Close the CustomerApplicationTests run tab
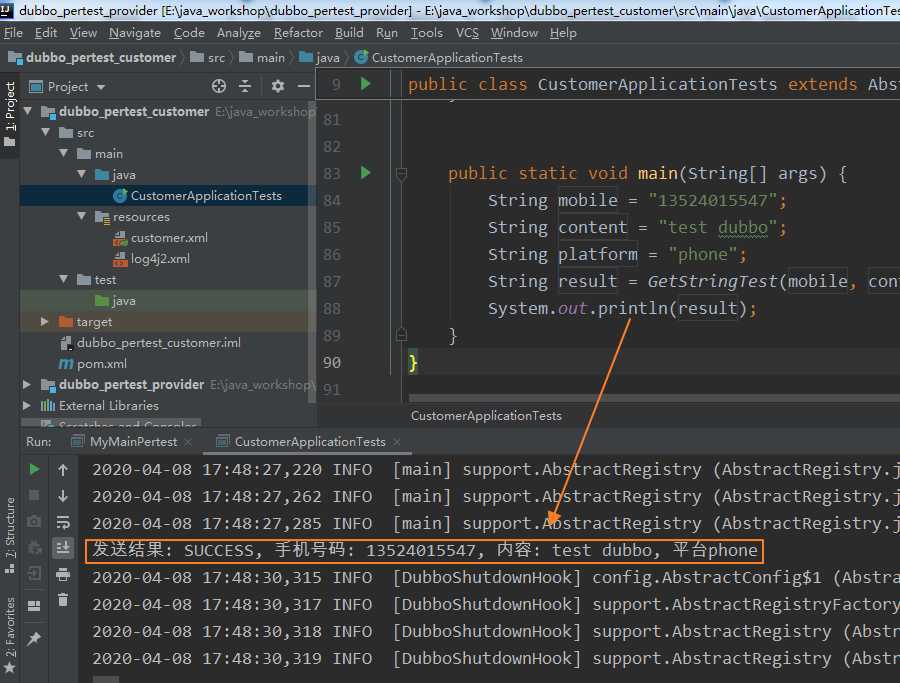 click(397, 442)
